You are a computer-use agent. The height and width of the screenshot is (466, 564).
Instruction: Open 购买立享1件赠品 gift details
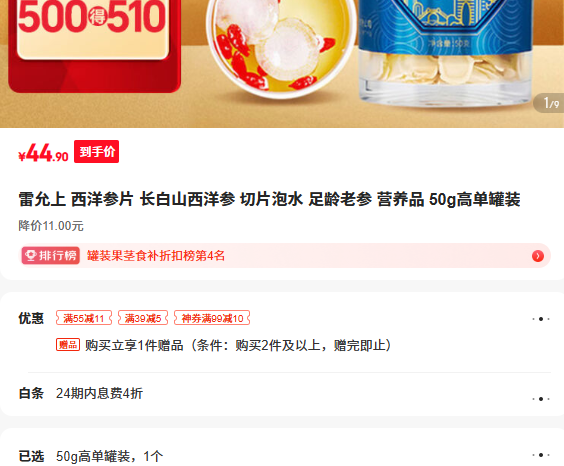tap(238, 345)
